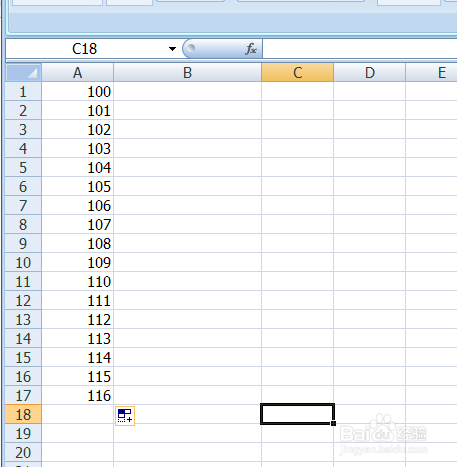Select row 7 header
Viewport: 457px width, 467px height.
[x=23, y=205]
